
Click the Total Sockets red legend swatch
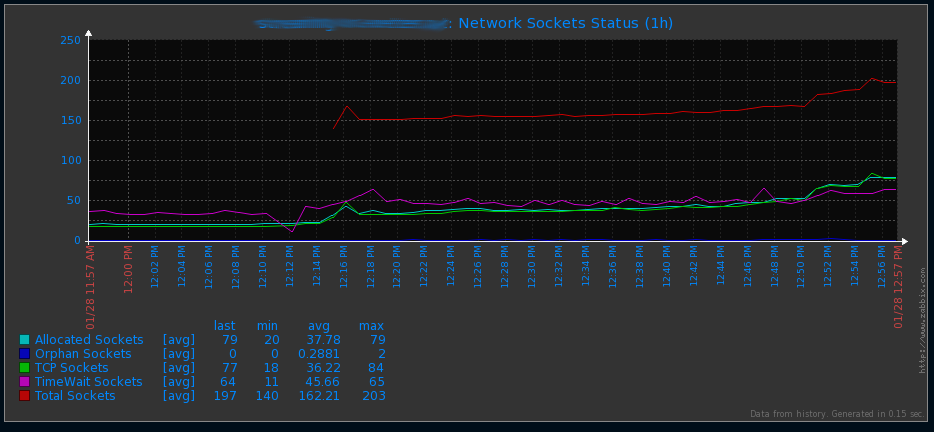pos(24,396)
